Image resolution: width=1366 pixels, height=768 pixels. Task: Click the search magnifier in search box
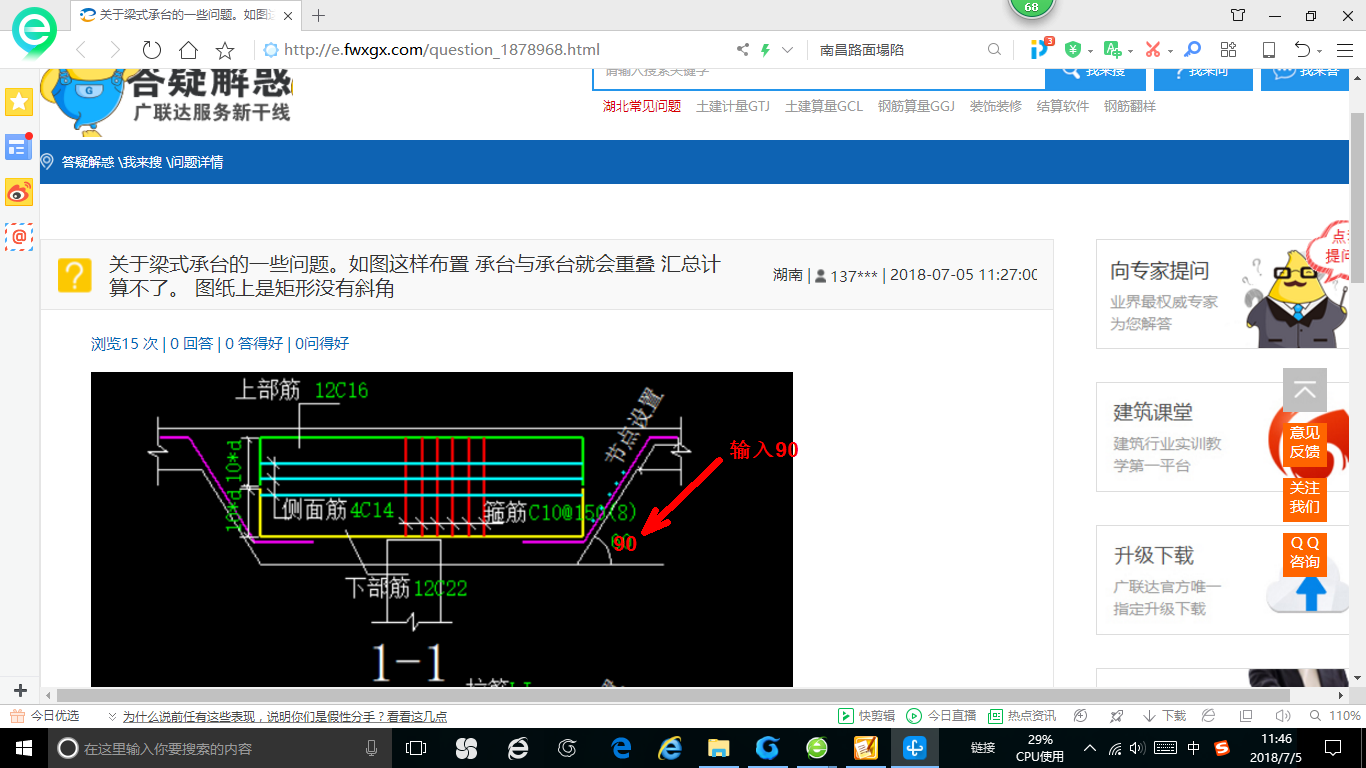coord(994,50)
